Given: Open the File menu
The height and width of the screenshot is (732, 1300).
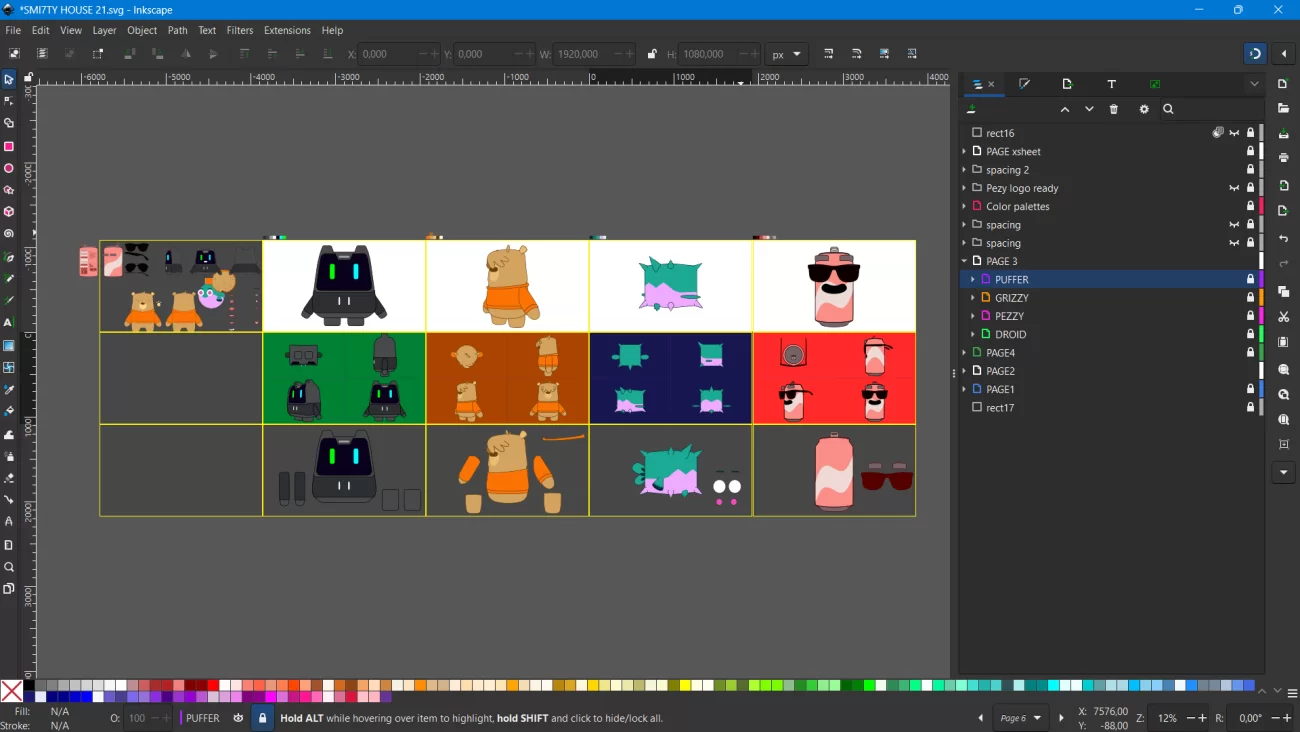Looking at the screenshot, I should 13,30.
